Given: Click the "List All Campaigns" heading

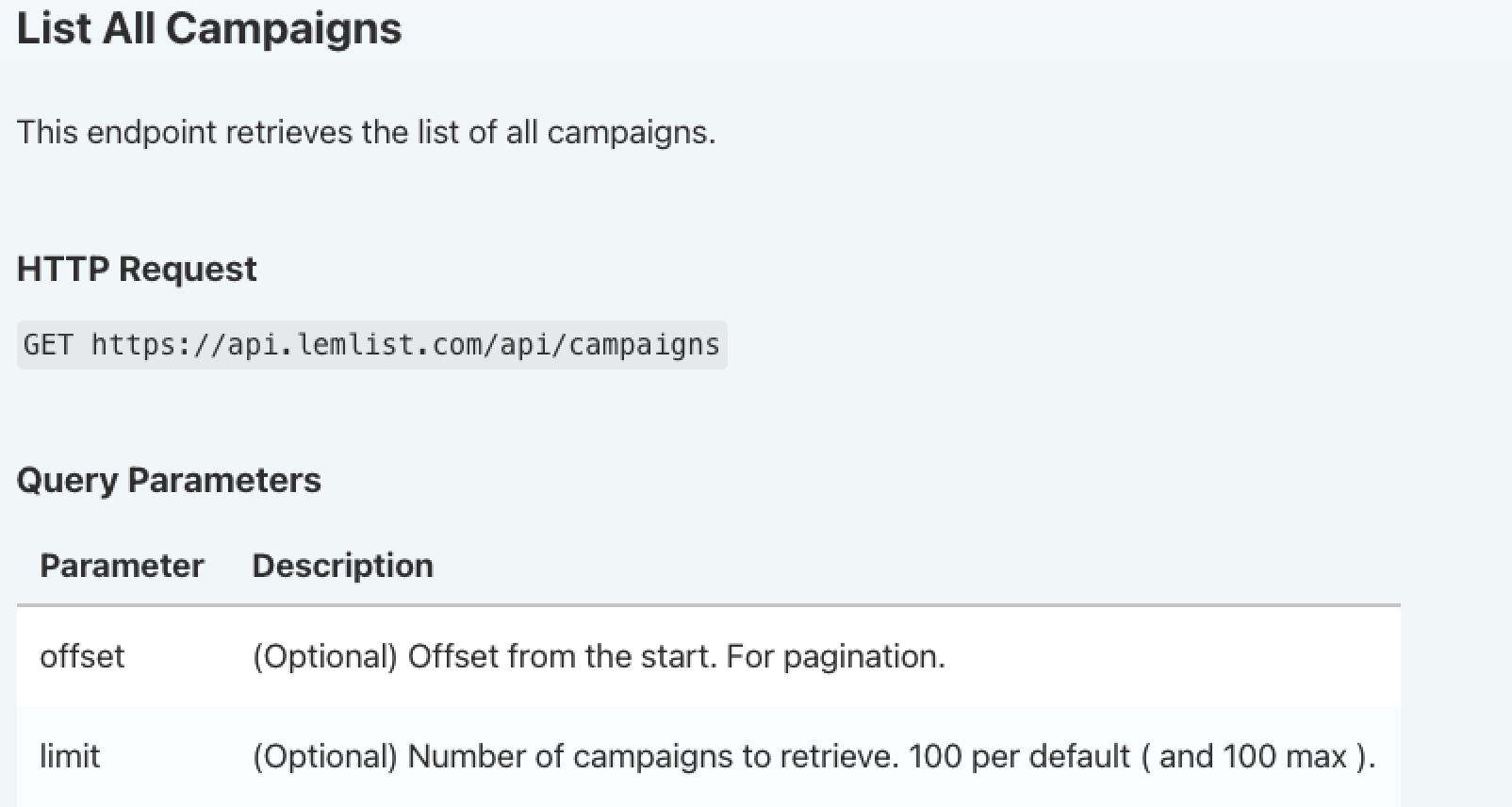Looking at the screenshot, I should click(208, 28).
